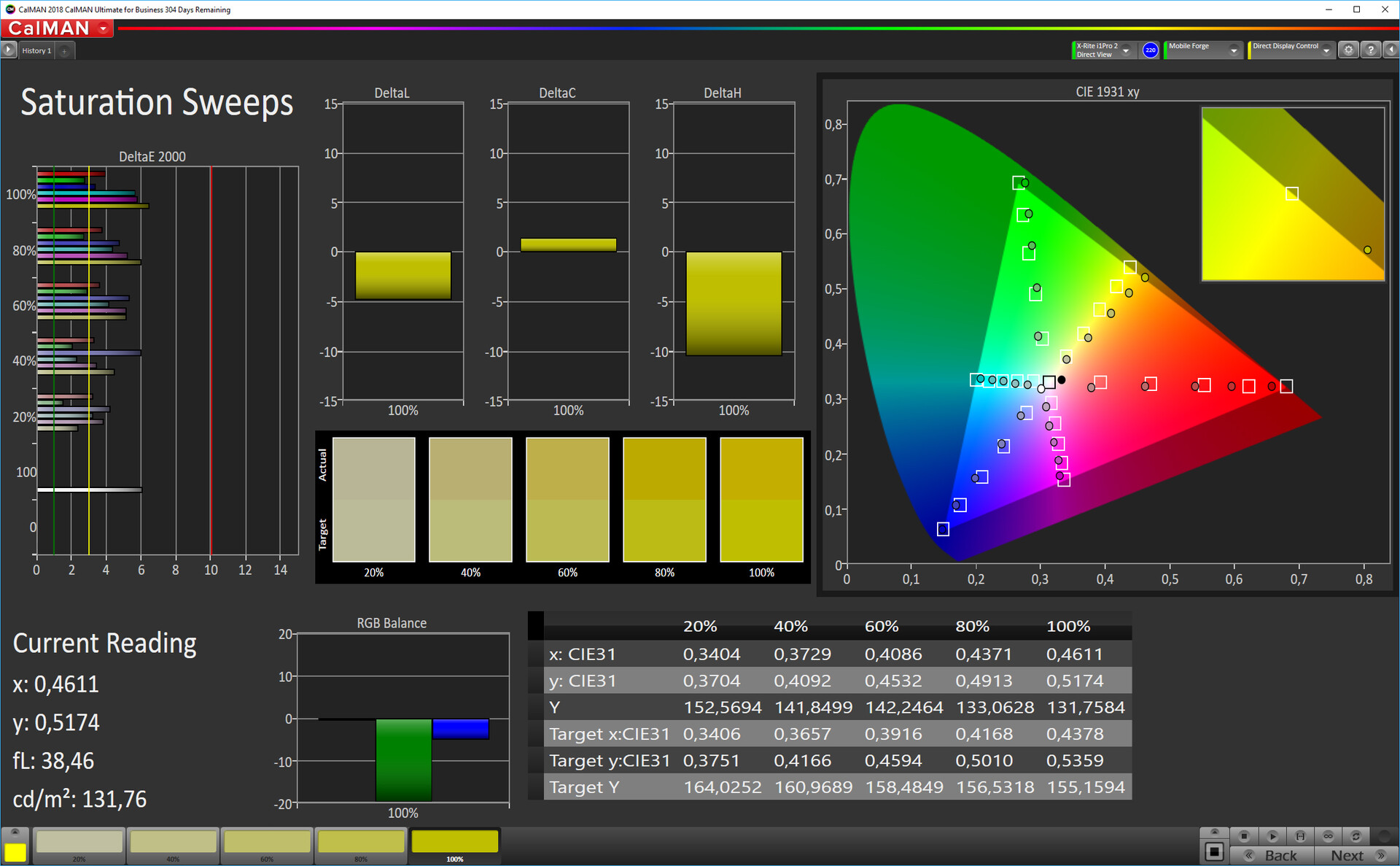Toggle continuous read infinity icon

[x=1328, y=836]
